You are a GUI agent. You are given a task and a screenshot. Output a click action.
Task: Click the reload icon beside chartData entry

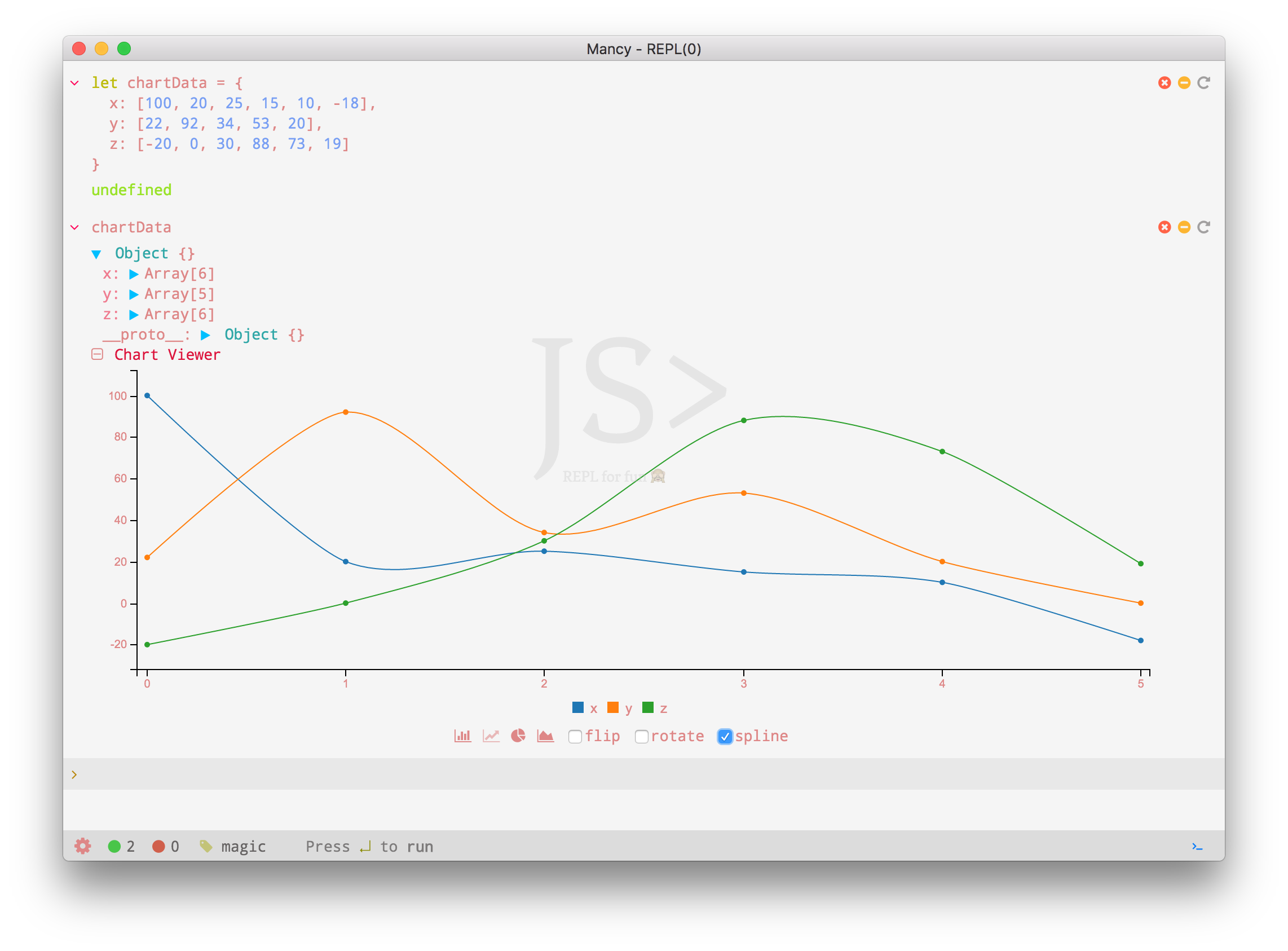(x=1203, y=227)
